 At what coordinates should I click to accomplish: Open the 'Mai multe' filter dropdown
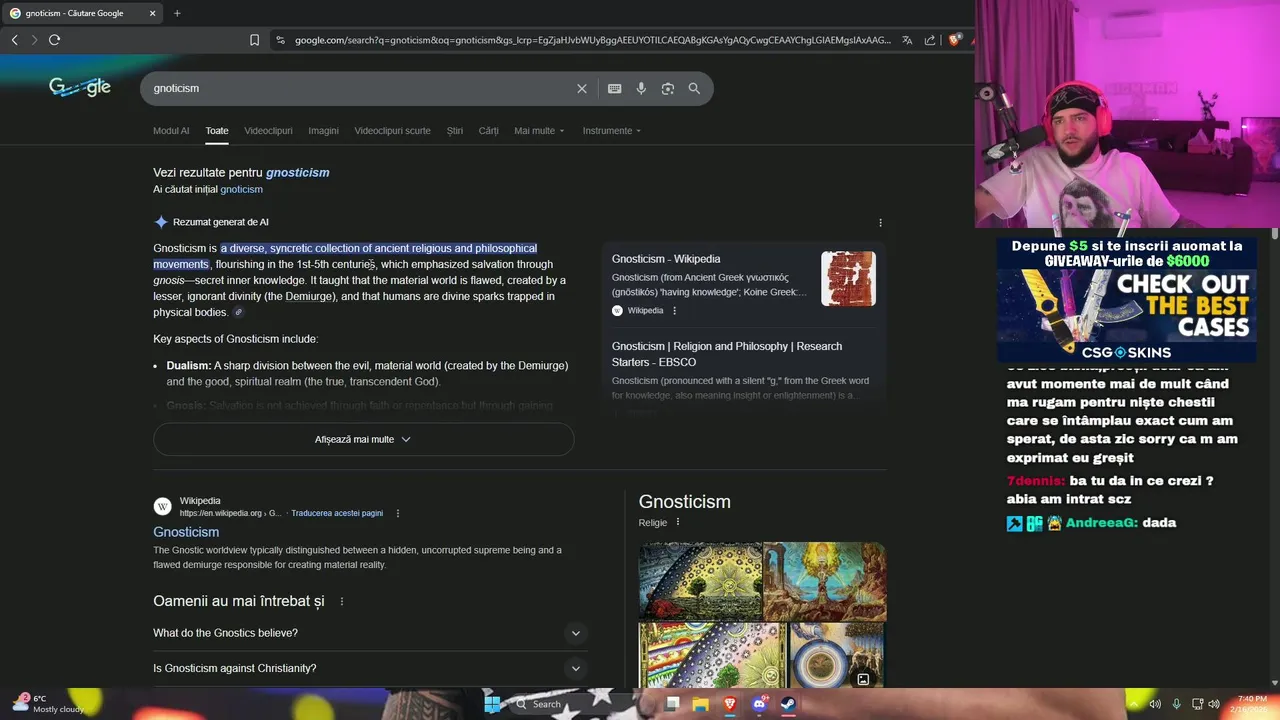(x=539, y=131)
